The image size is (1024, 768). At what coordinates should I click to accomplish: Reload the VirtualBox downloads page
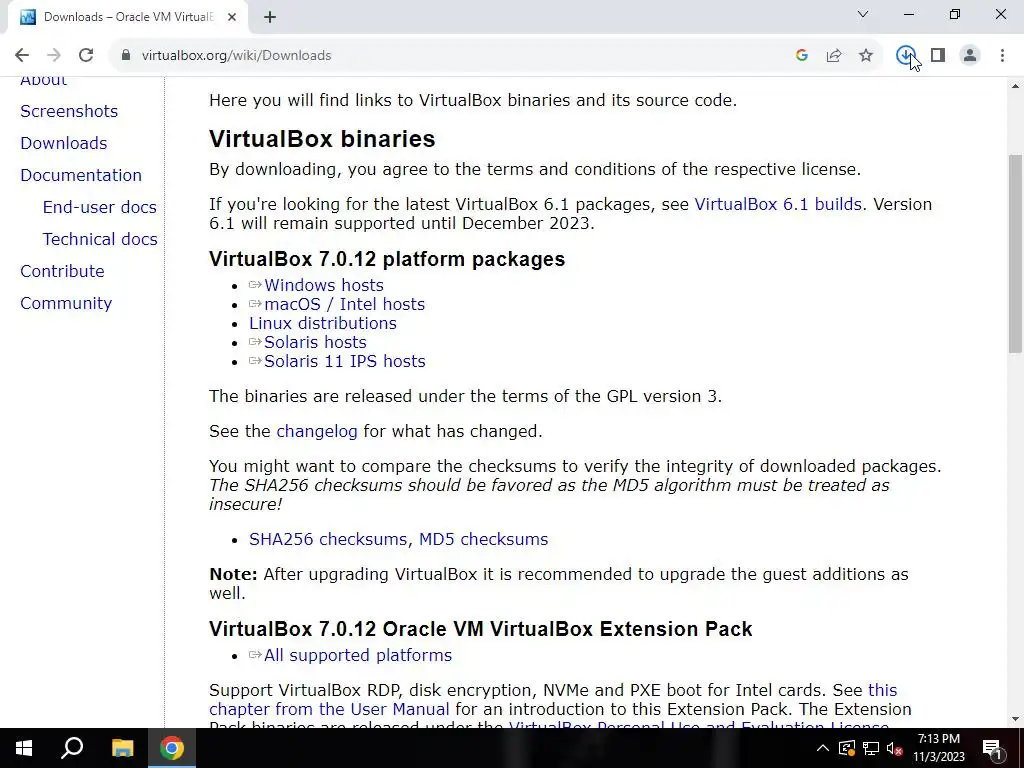click(x=86, y=56)
